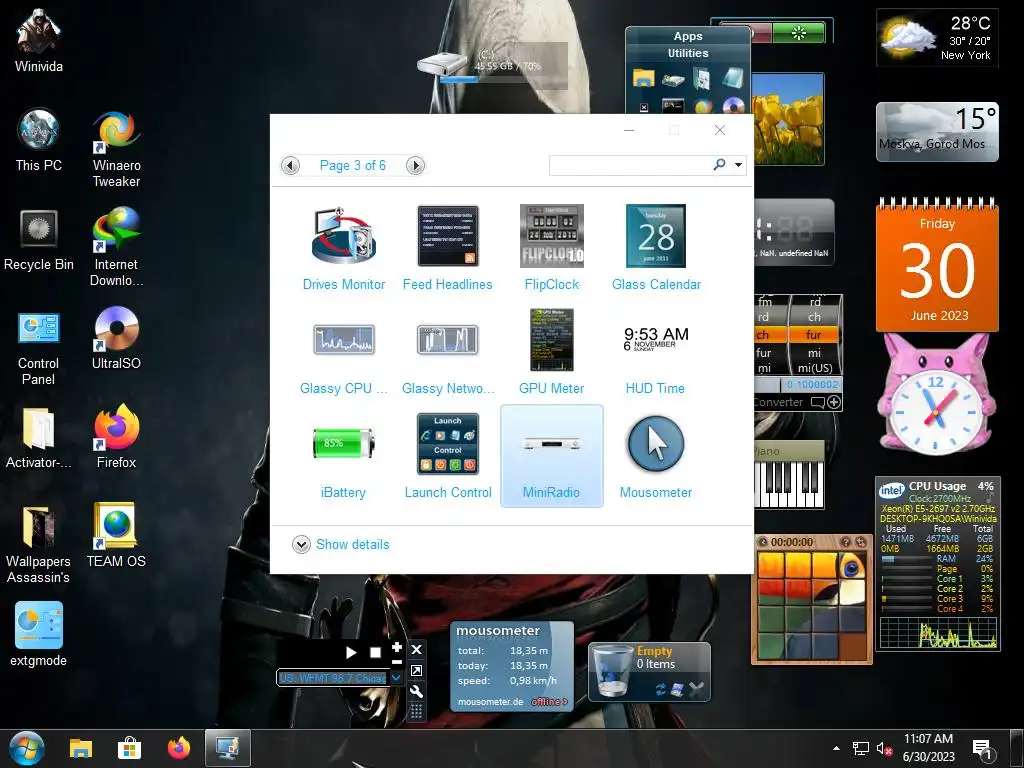Open the MiniRadio station dropdown

click(x=396, y=678)
